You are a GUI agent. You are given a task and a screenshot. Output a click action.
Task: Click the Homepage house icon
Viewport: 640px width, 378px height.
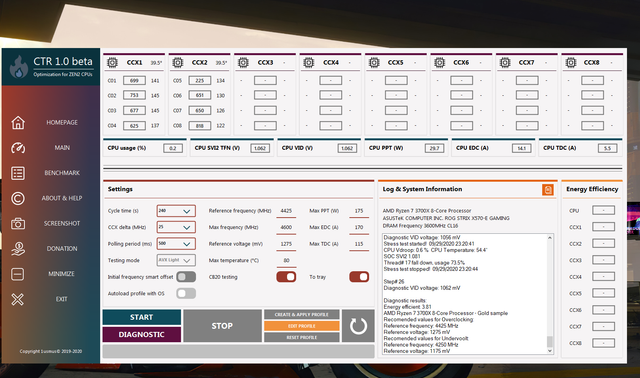coord(18,122)
